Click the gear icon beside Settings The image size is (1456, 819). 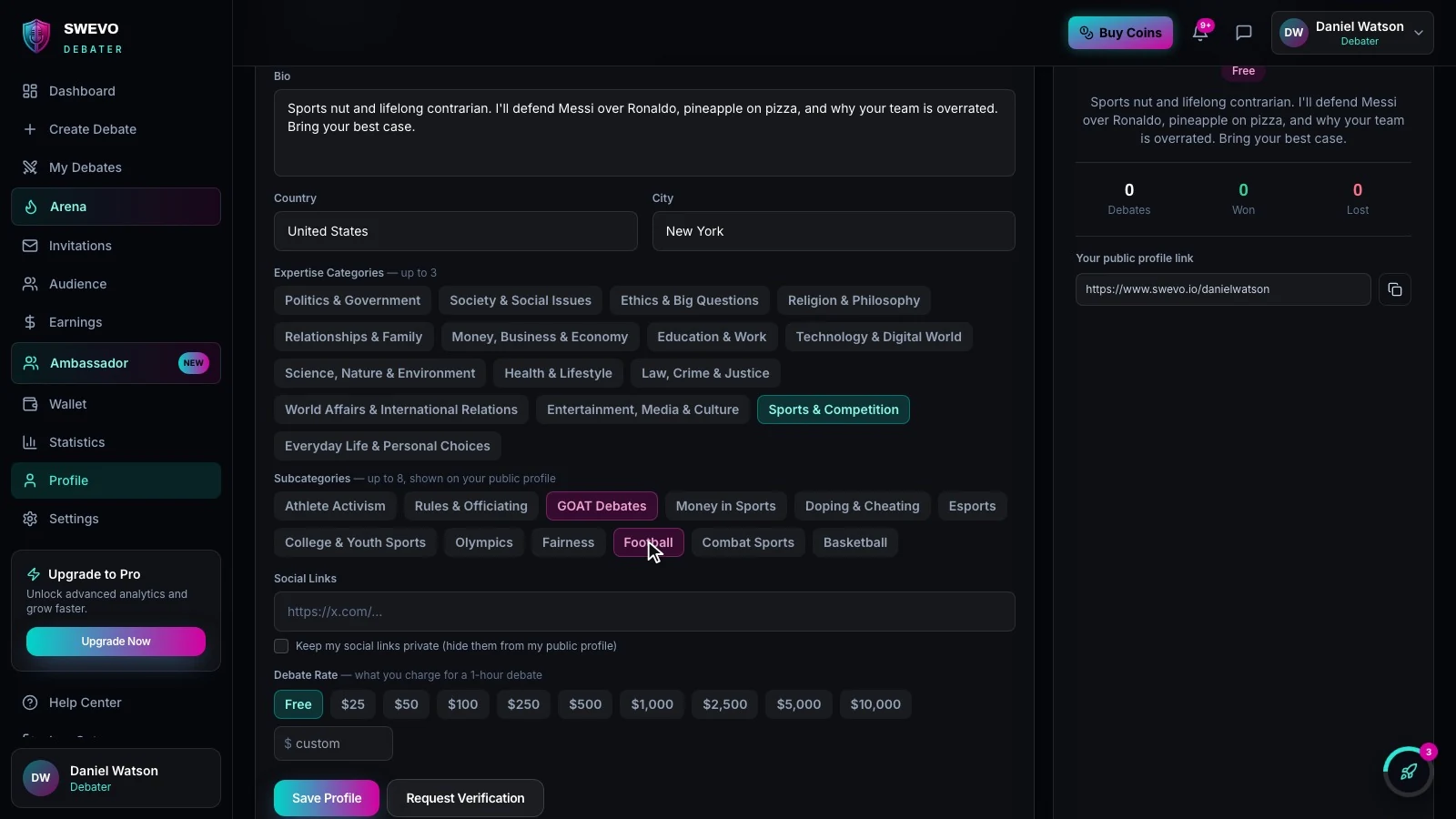(x=30, y=519)
